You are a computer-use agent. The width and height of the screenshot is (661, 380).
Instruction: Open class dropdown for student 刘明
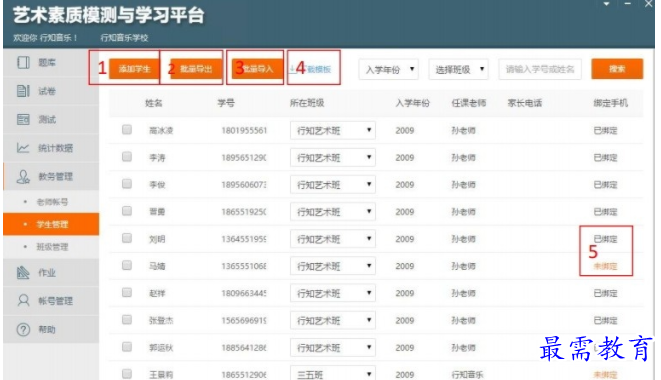click(x=333, y=239)
